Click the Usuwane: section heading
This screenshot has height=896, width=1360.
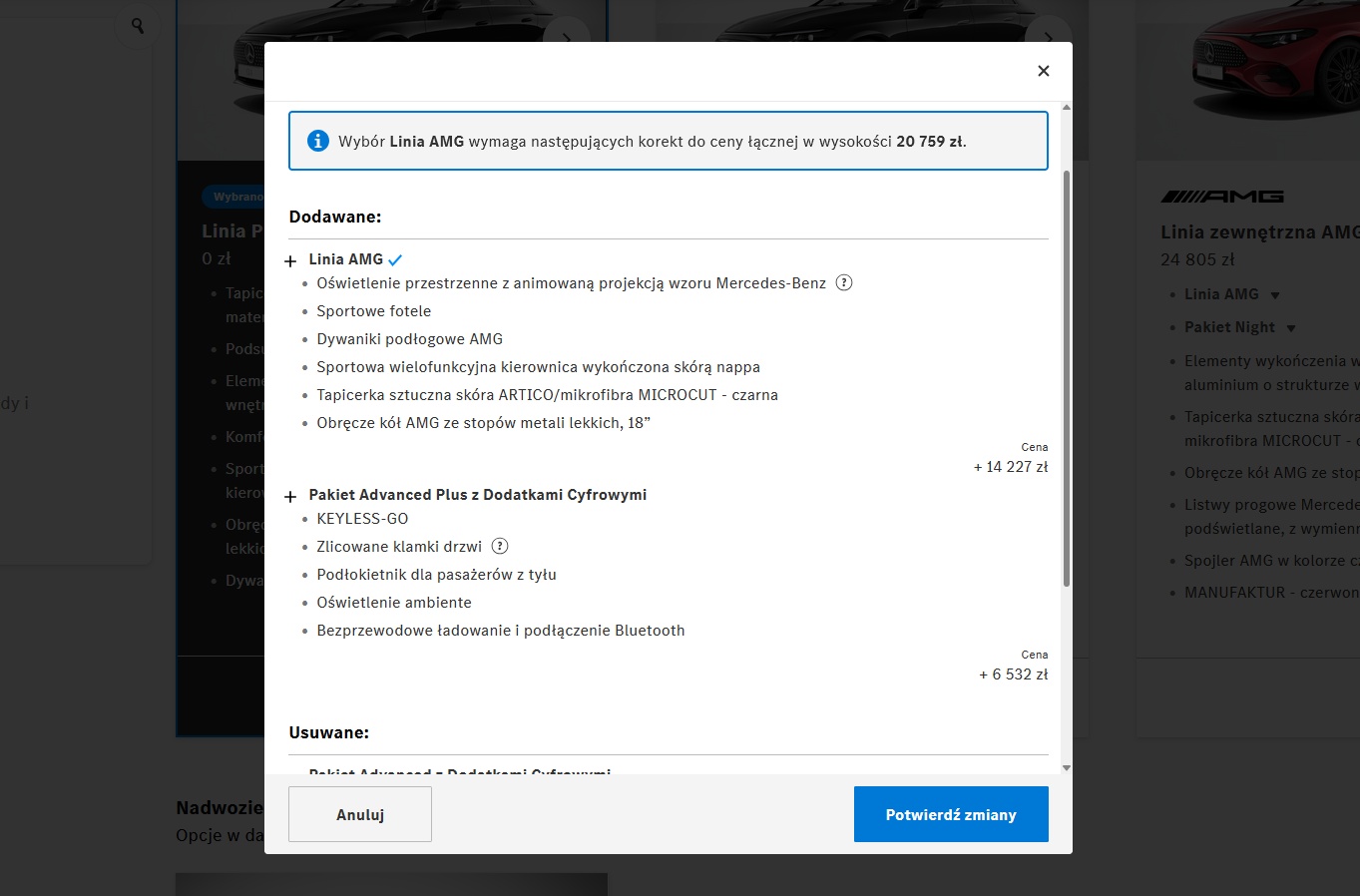[329, 732]
